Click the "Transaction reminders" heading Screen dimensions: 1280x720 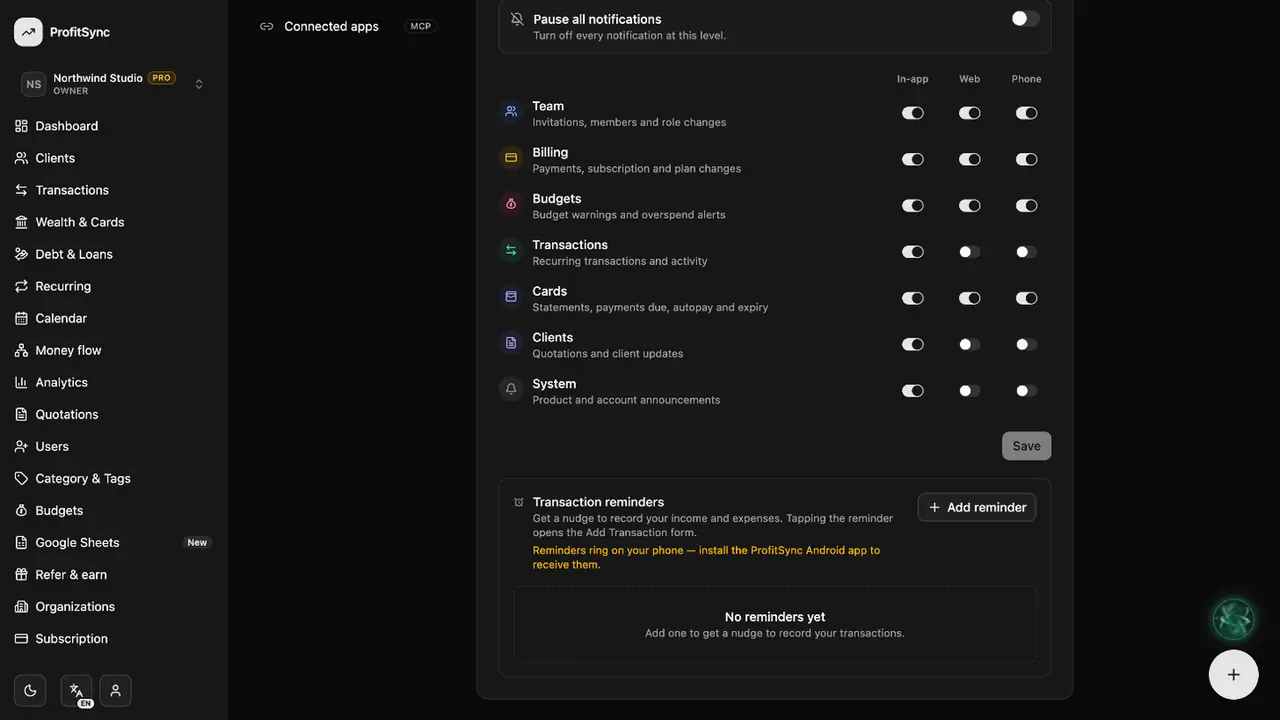point(598,502)
